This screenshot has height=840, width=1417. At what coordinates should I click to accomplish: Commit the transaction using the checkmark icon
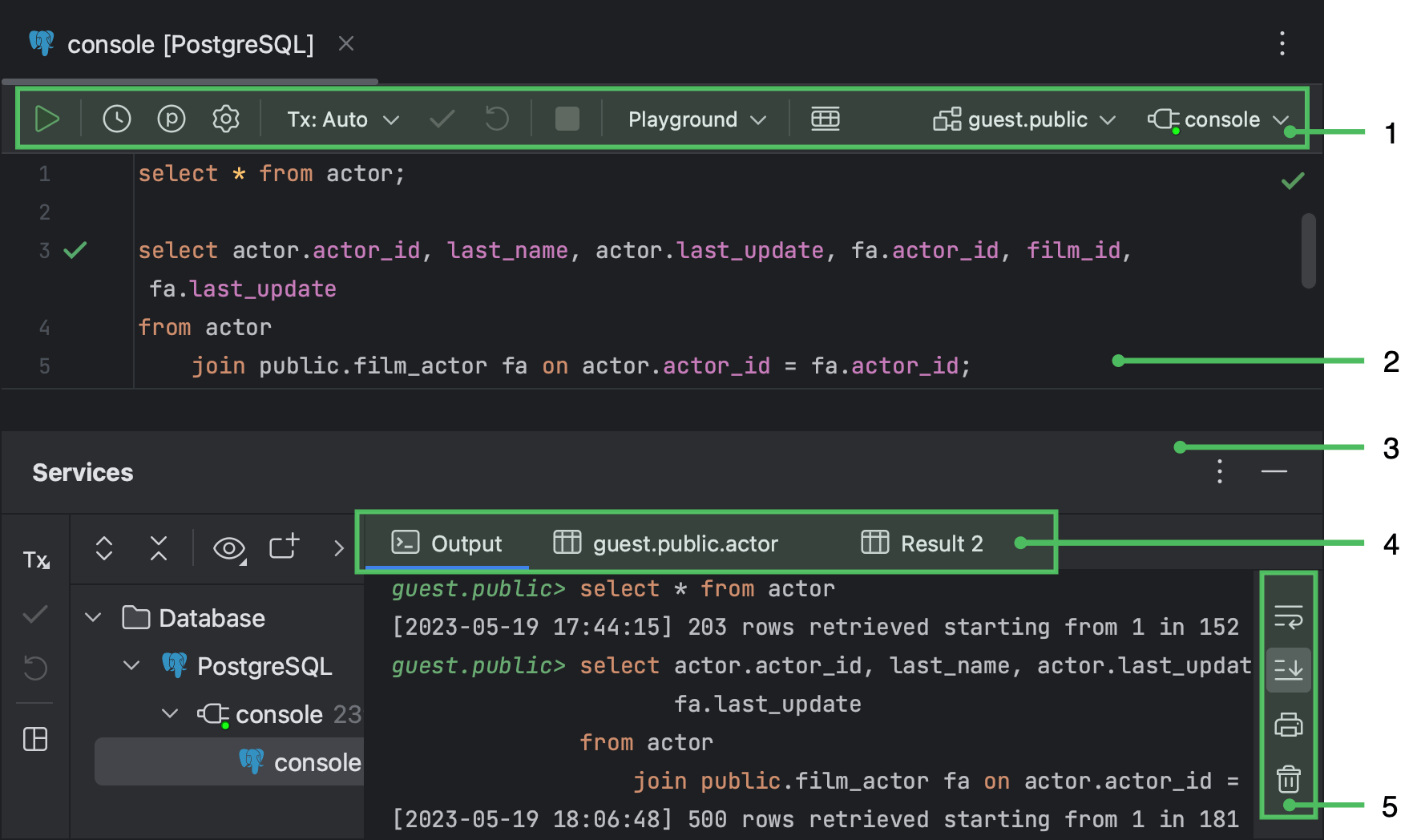[x=441, y=119]
